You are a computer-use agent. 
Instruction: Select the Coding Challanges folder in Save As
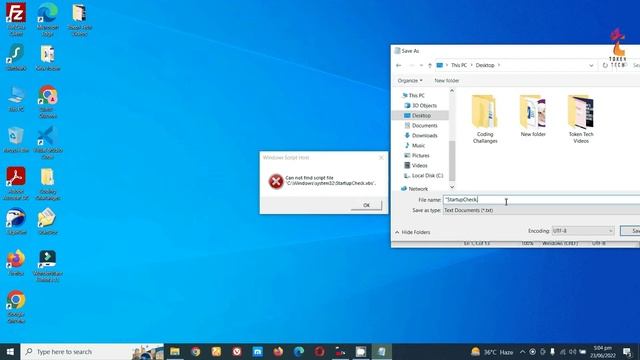point(485,118)
